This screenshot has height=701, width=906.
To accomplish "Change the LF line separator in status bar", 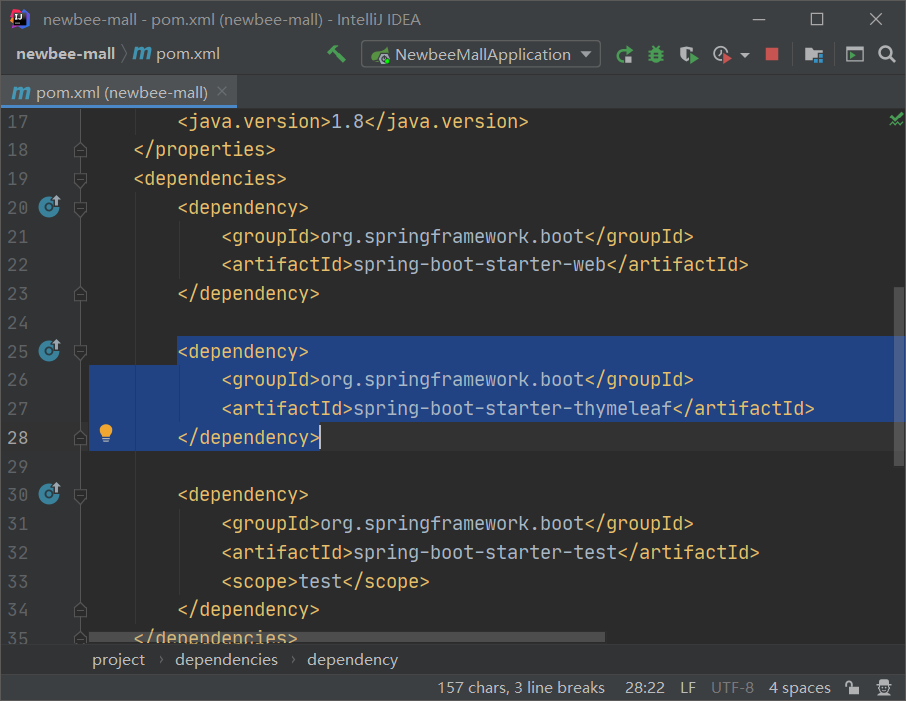I will [688, 687].
